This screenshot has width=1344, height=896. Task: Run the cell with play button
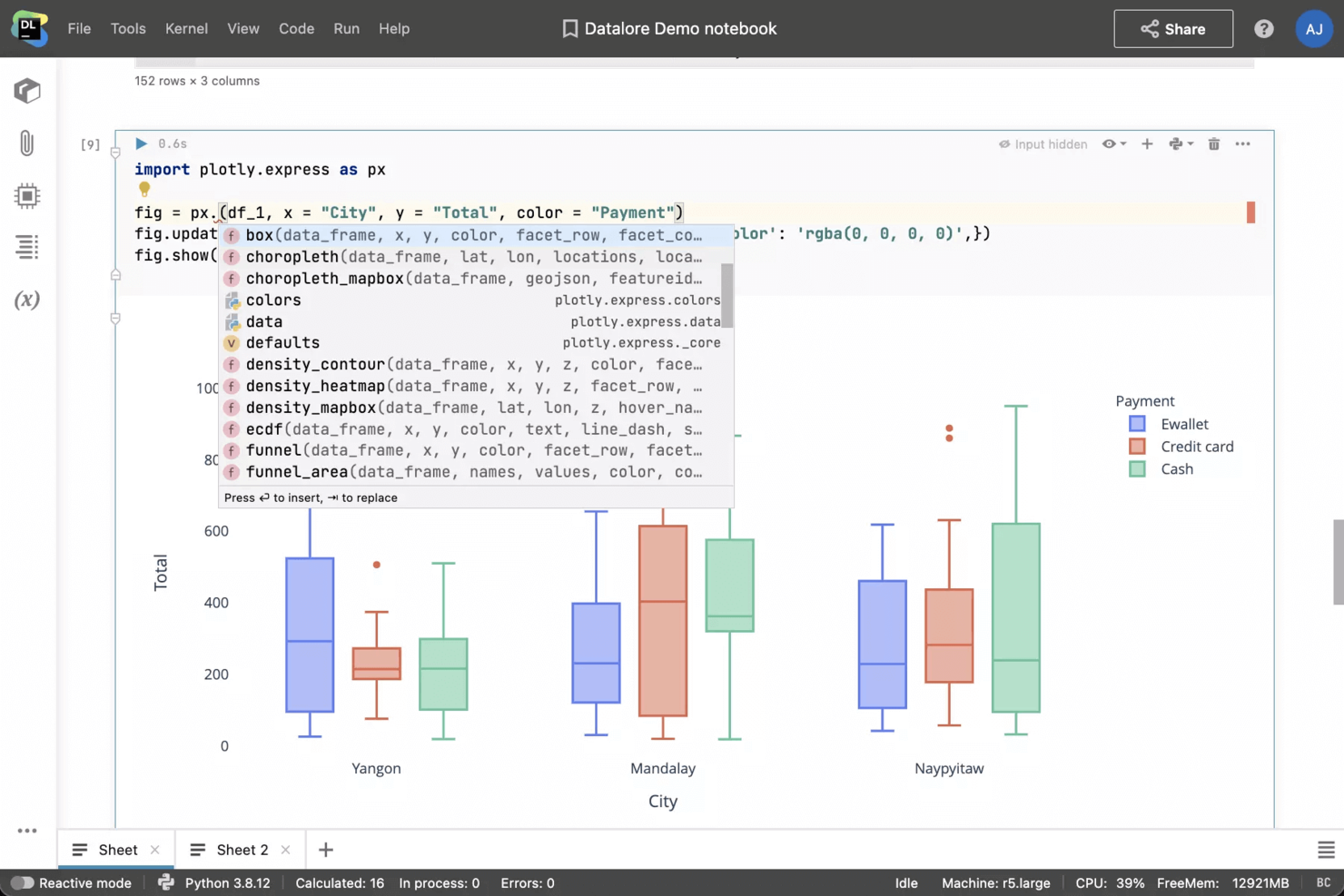click(x=141, y=143)
